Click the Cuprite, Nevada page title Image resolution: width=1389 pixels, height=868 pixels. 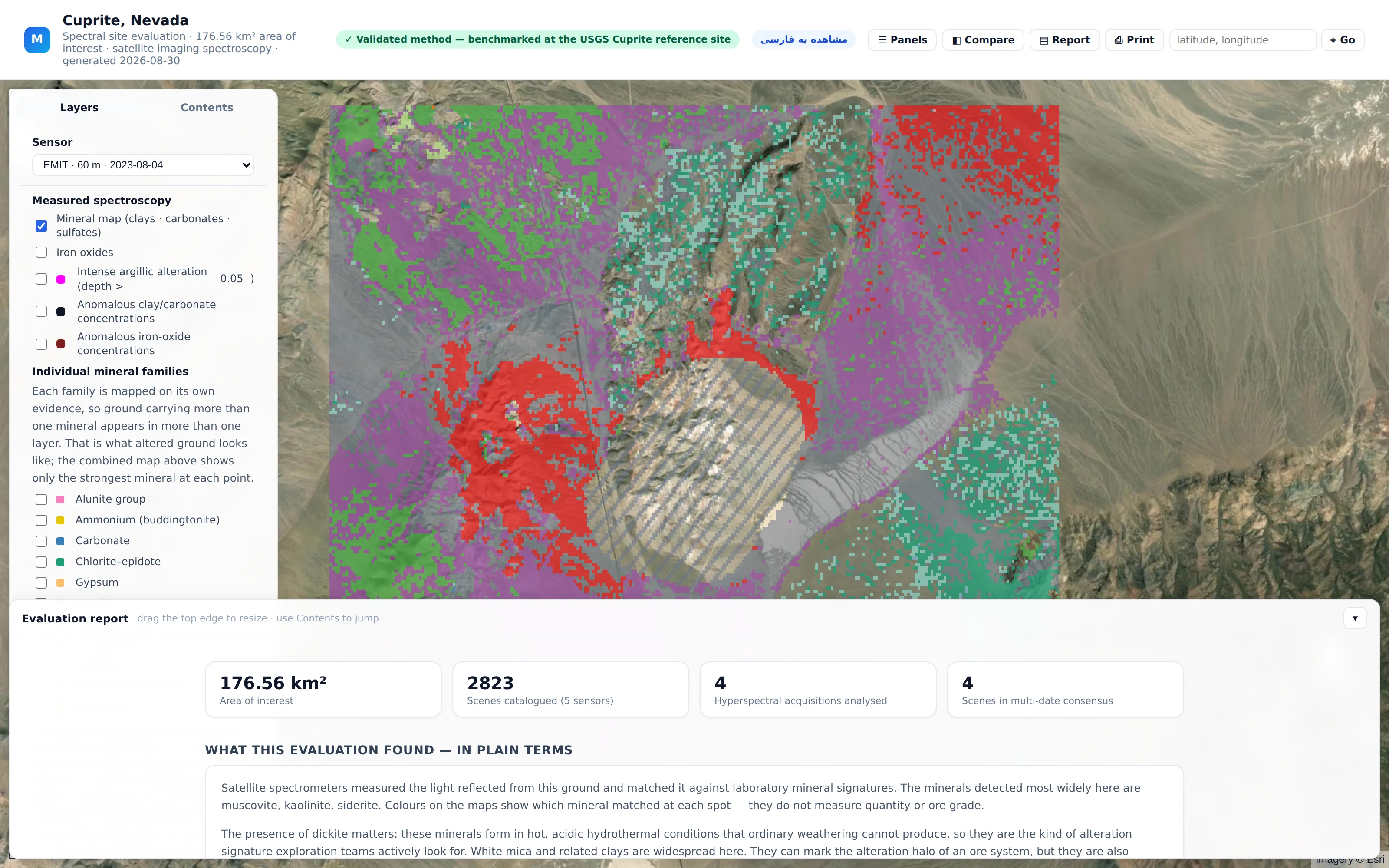tap(126, 20)
